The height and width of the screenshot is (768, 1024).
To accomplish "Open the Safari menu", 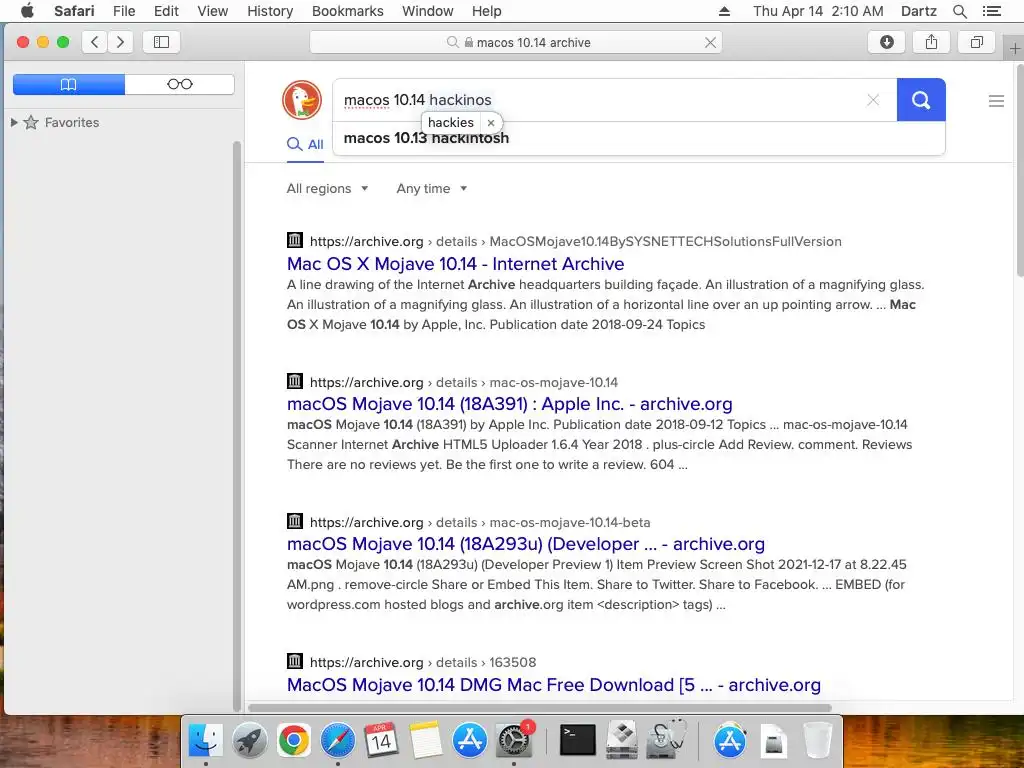I will point(74,11).
